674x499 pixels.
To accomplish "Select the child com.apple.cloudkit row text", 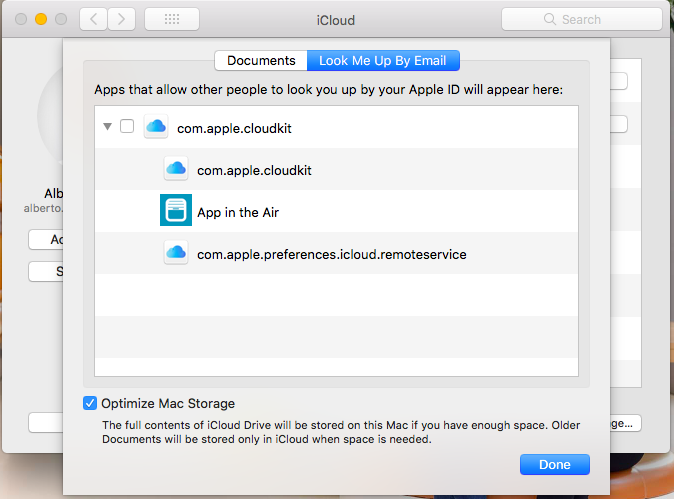I will tap(254, 171).
